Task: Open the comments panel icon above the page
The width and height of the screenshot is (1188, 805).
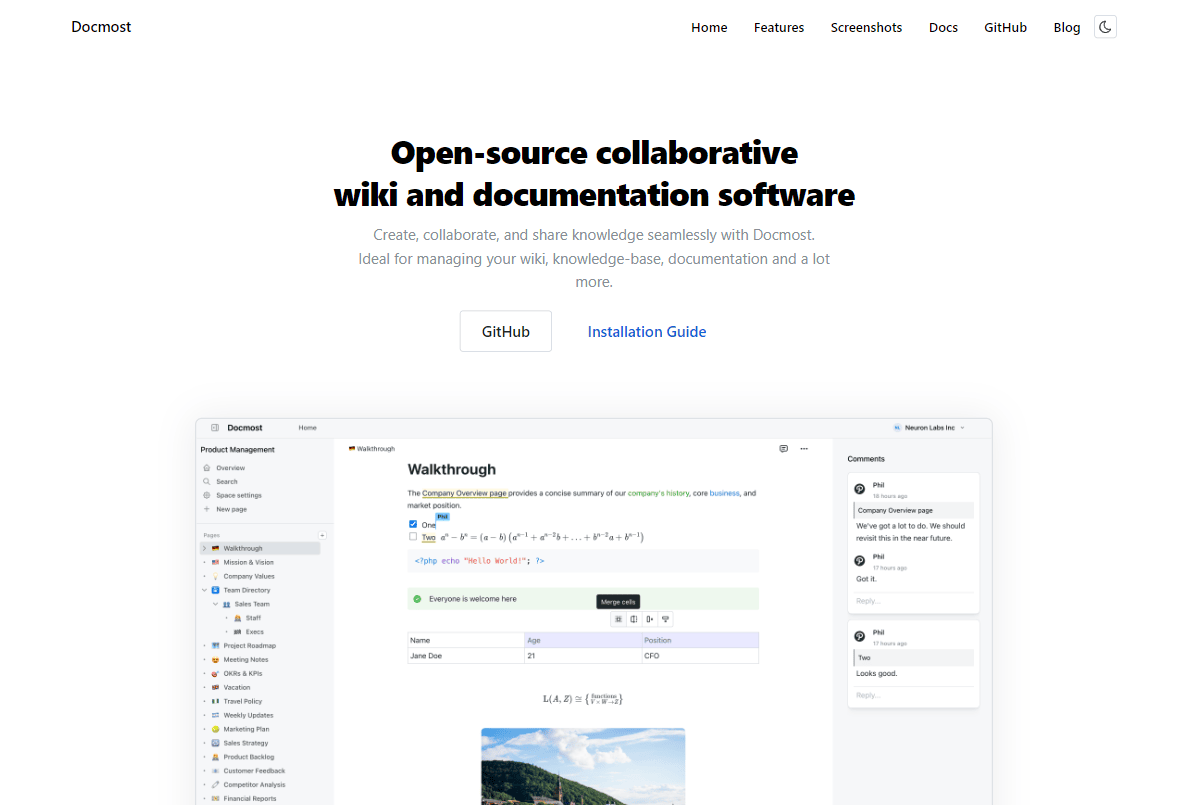Action: point(784,449)
